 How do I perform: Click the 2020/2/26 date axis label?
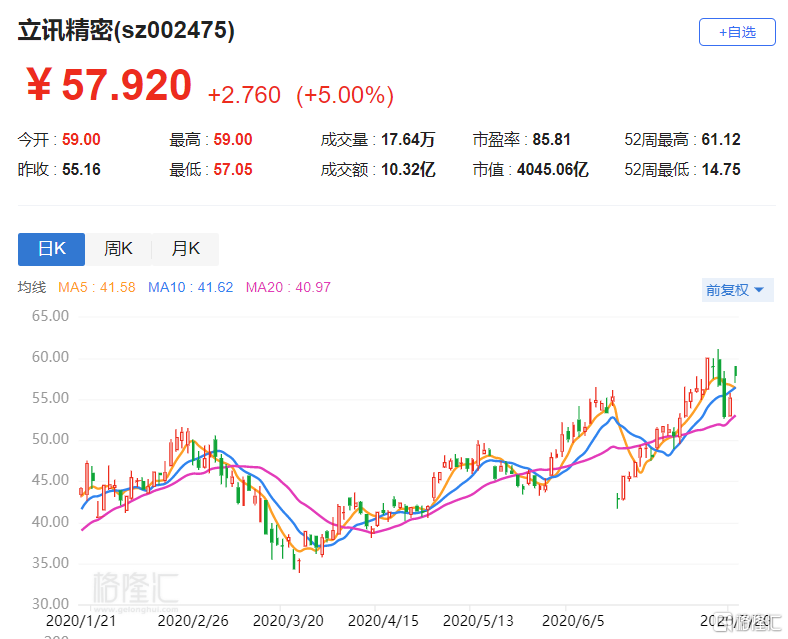tap(193, 621)
